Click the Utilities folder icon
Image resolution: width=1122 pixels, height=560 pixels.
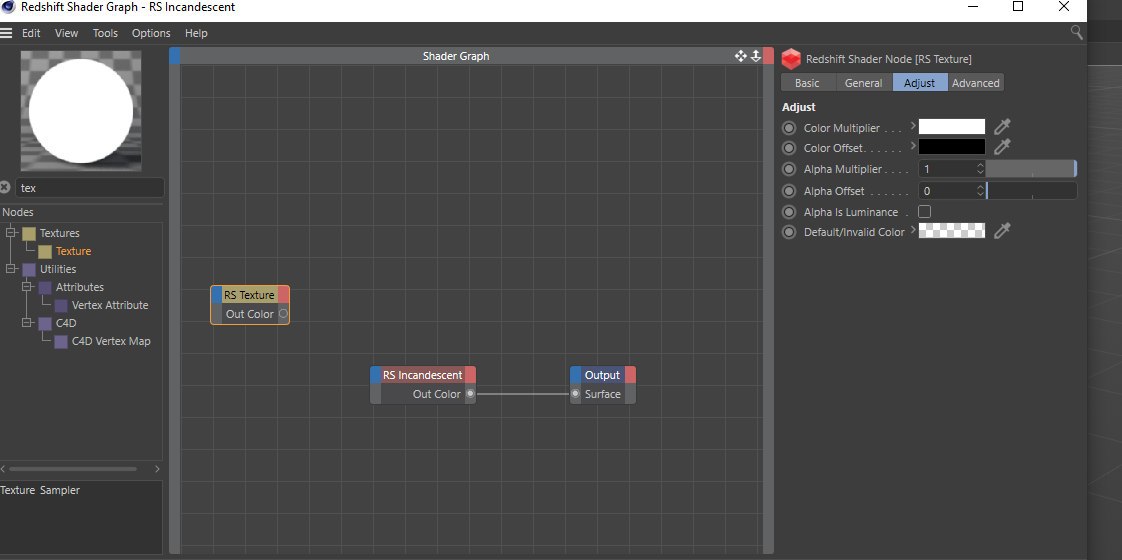29,270
